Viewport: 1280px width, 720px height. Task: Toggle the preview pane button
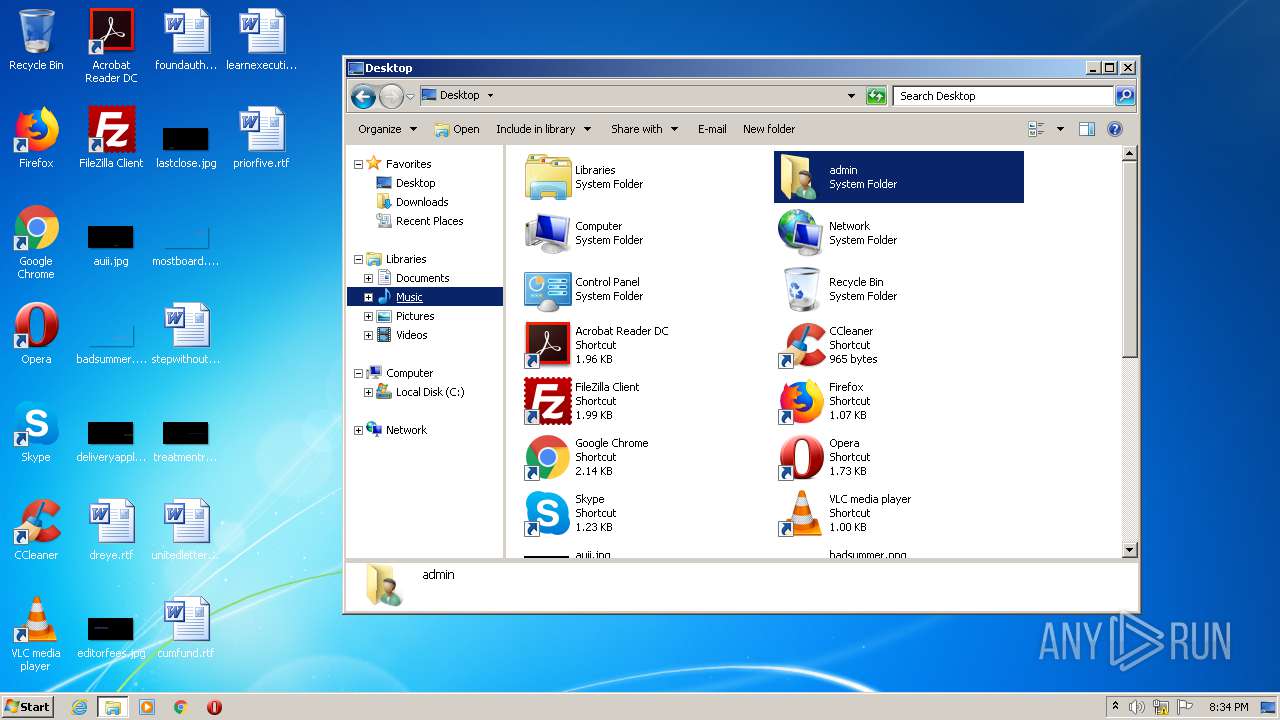coord(1087,129)
